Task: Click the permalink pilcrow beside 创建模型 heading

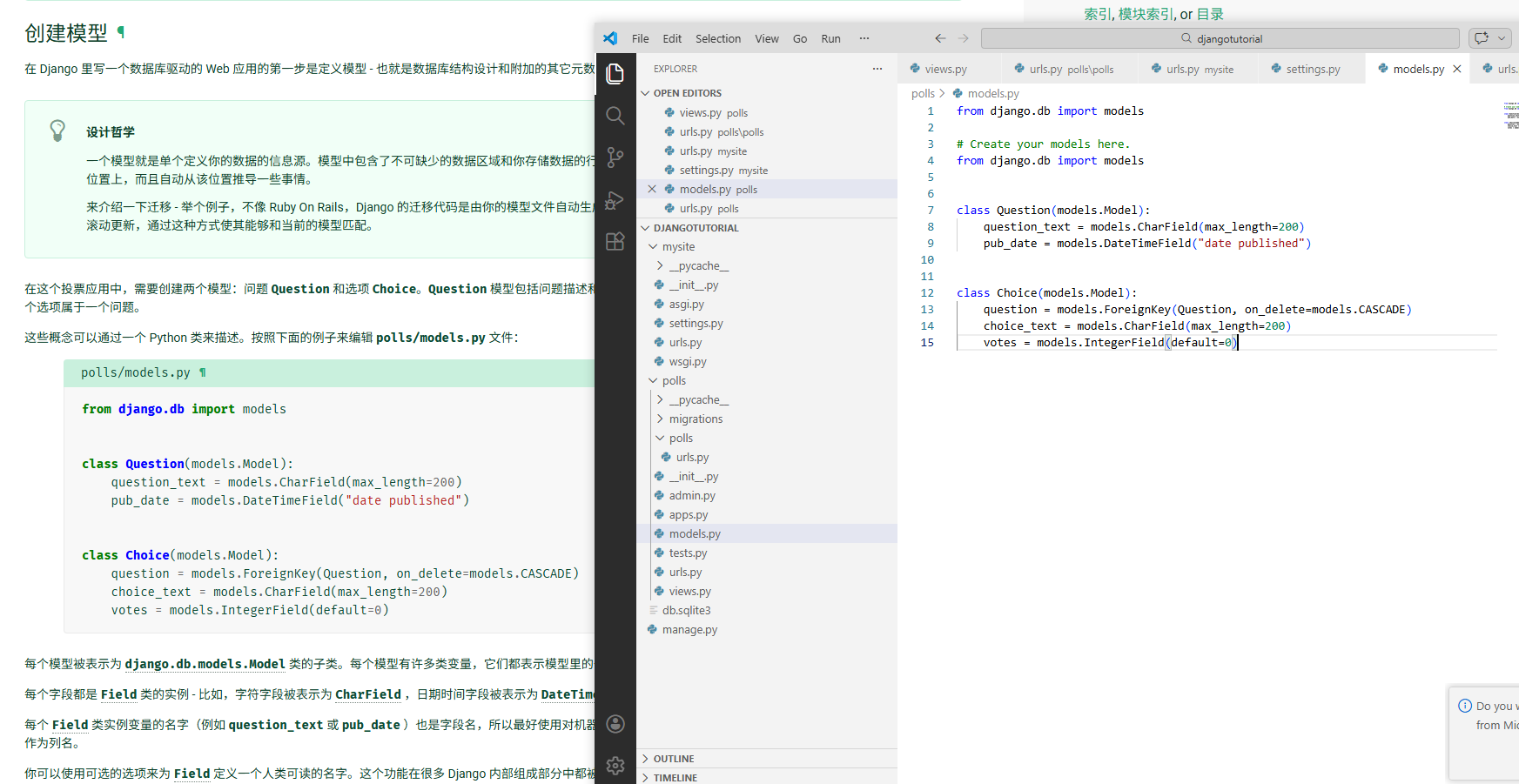Action: point(121,32)
